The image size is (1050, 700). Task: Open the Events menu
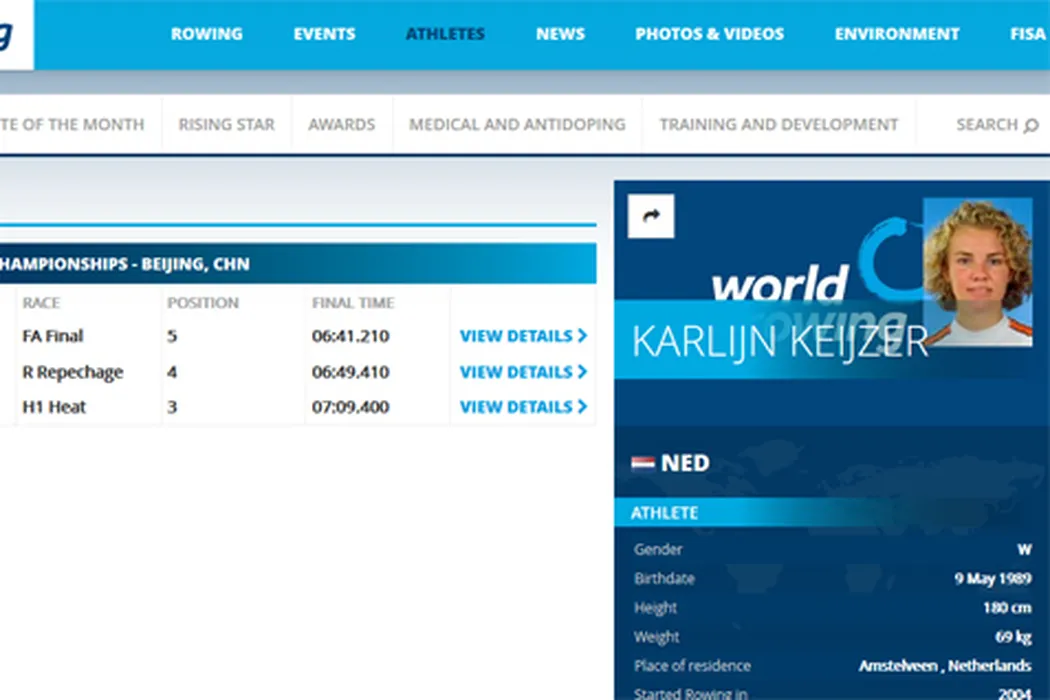point(324,34)
